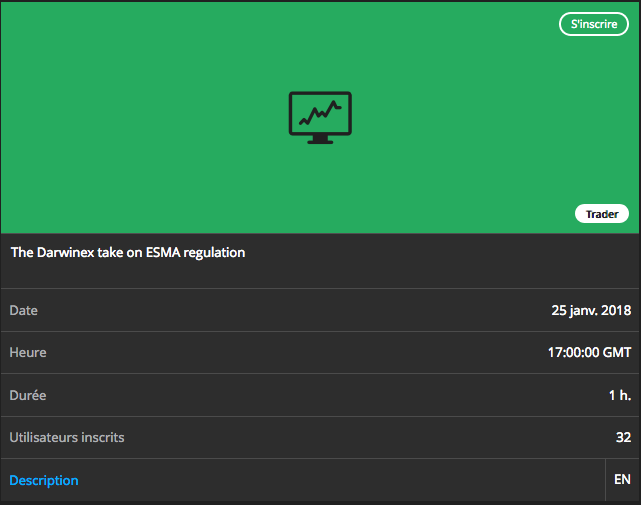Click the 'Heure' row label

(x=28, y=352)
